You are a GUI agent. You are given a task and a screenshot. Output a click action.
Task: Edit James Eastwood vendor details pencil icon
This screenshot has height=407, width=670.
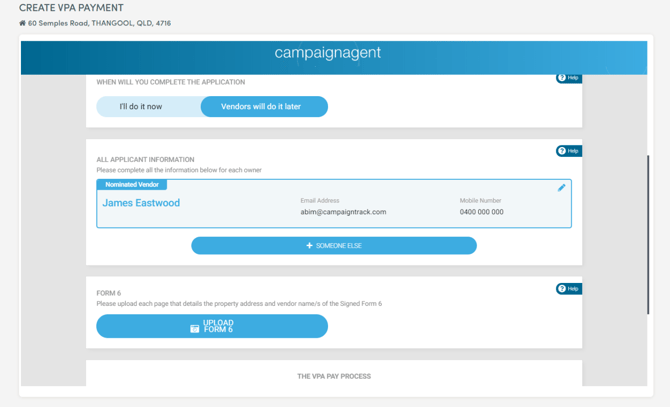point(561,188)
